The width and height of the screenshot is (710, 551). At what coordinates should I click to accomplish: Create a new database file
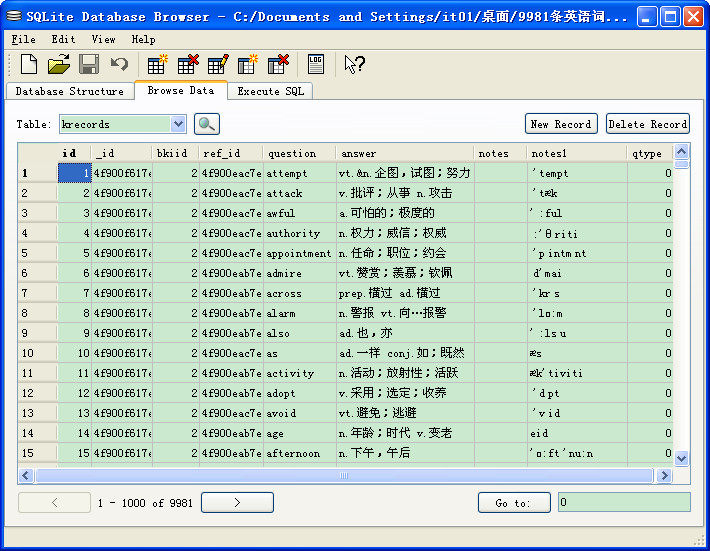pos(29,64)
